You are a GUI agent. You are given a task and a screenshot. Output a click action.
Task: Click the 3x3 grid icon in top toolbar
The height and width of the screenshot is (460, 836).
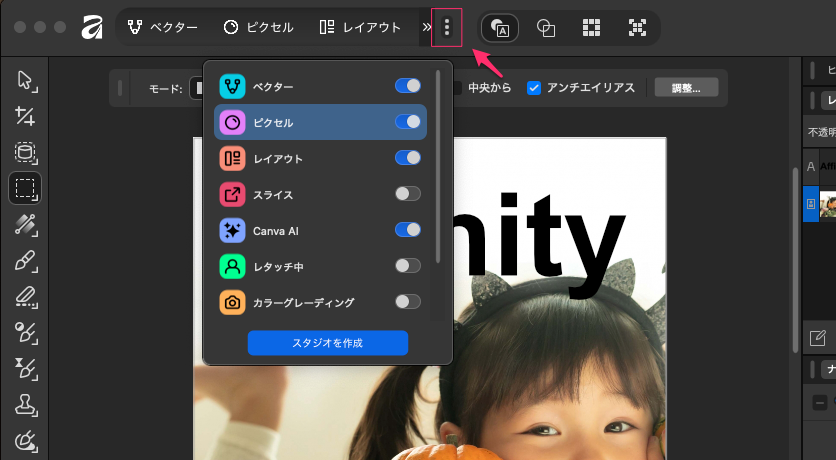point(592,28)
